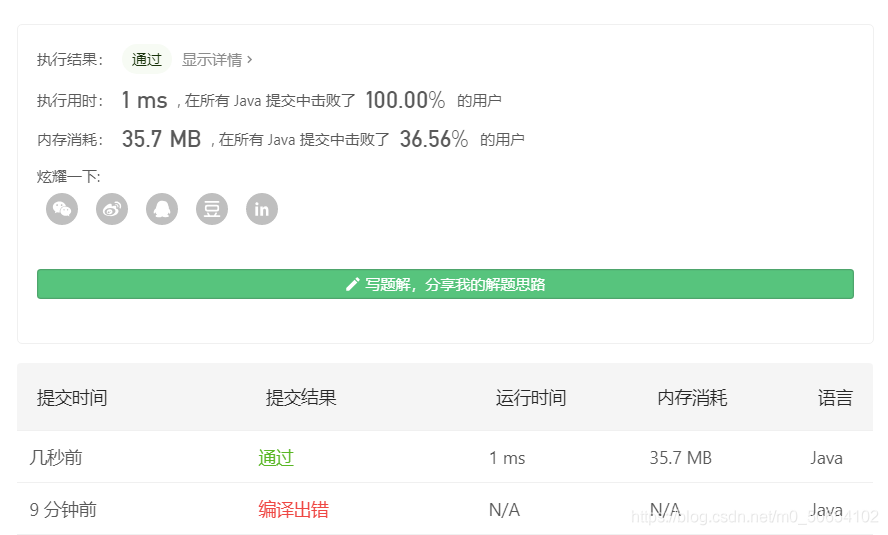This screenshot has width=888, height=535.
Task: Click the 内存消耗 column header
Action: [x=692, y=397]
